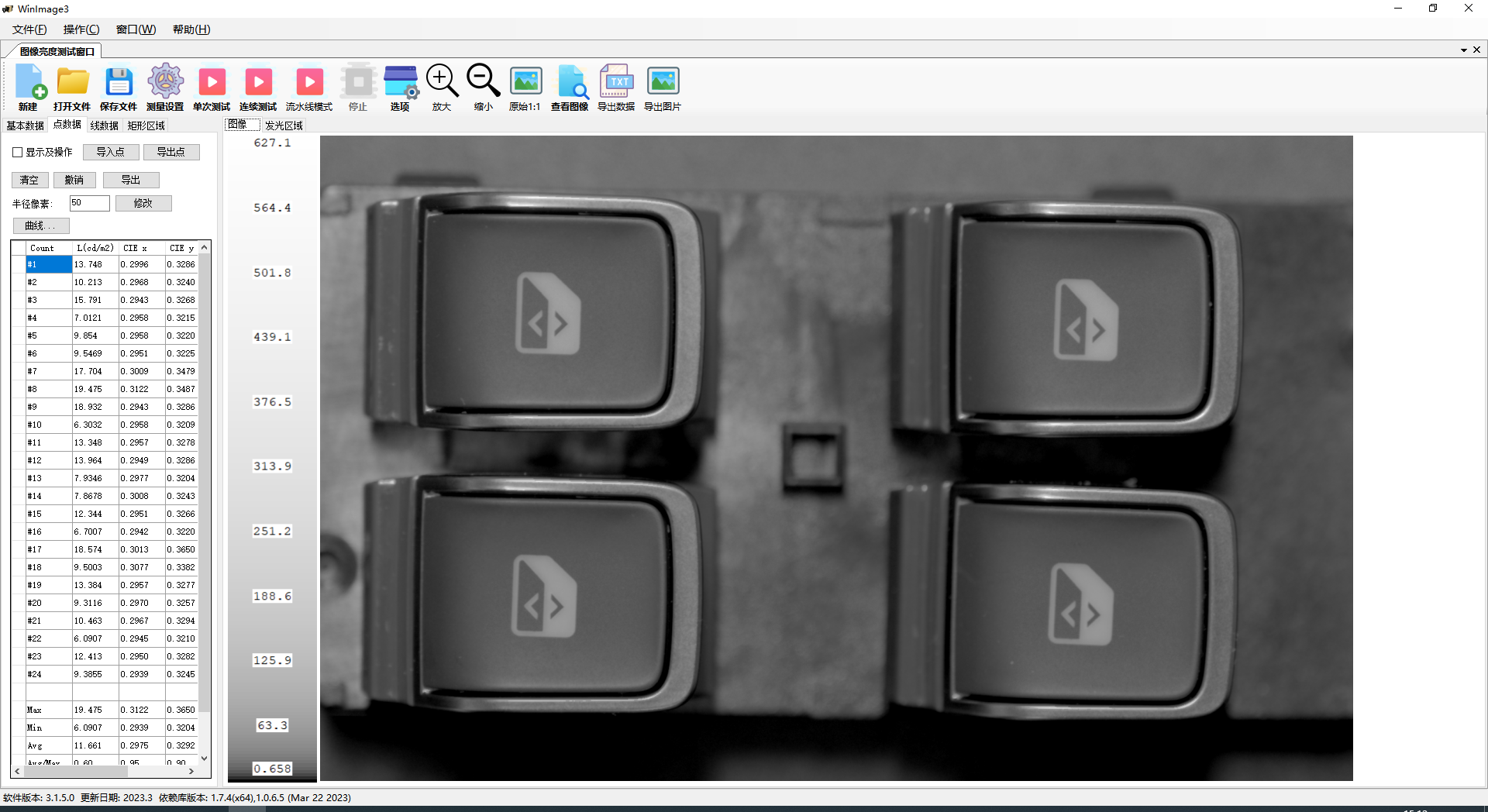Toggle the 显示及操作 checkbox
This screenshot has width=1488, height=812.
click(18, 153)
